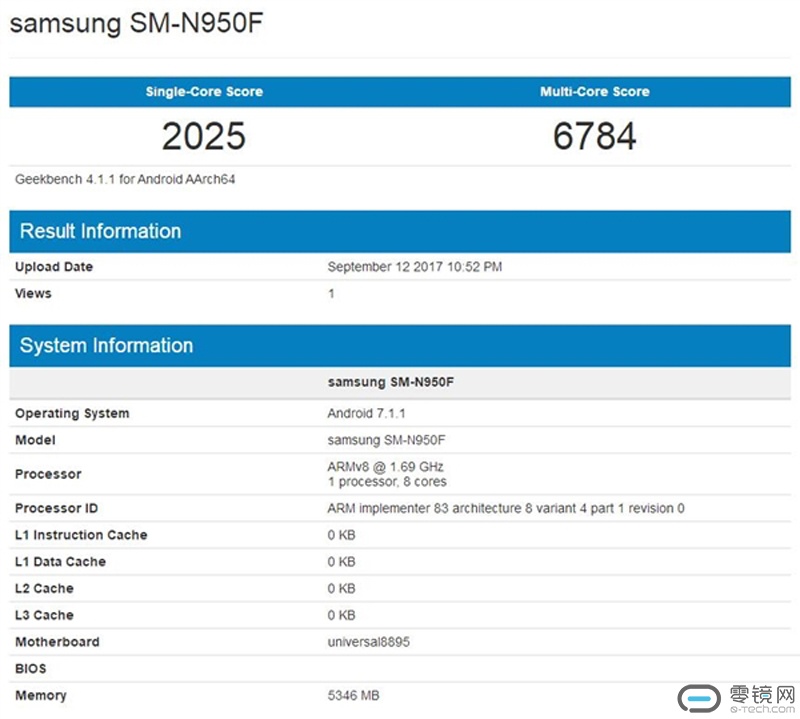This screenshot has height=719, width=800.
Task: Click the Operating System label
Action: tap(72, 413)
